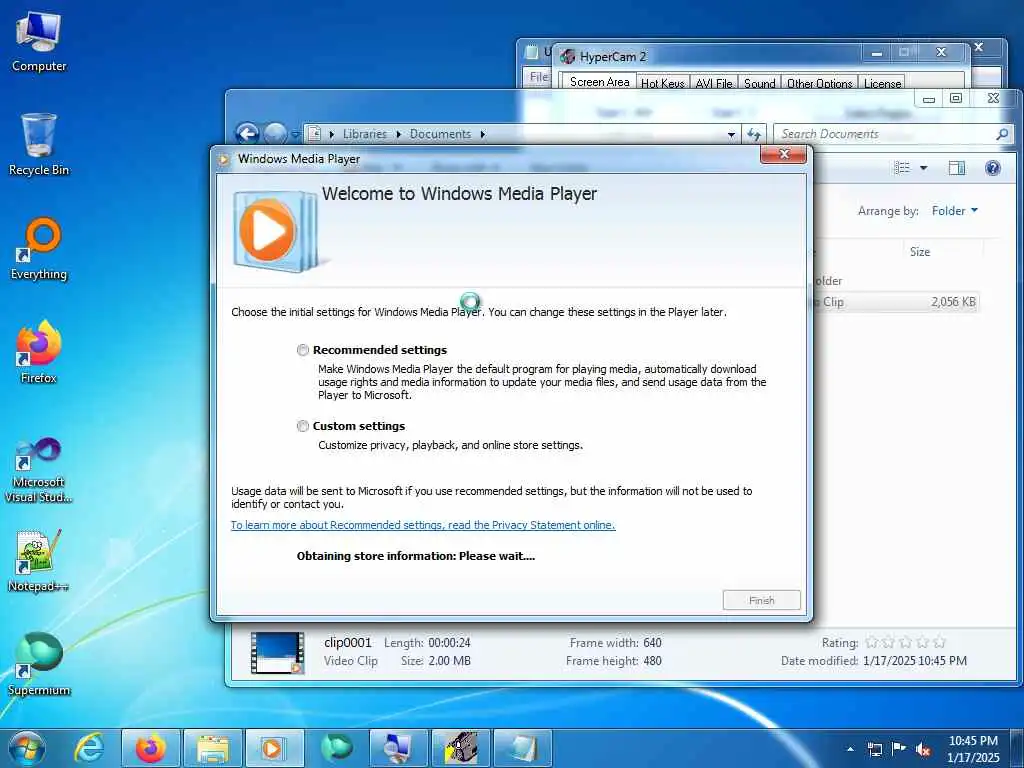Switch to HyperCam Hot Keys tab

pyautogui.click(x=663, y=83)
